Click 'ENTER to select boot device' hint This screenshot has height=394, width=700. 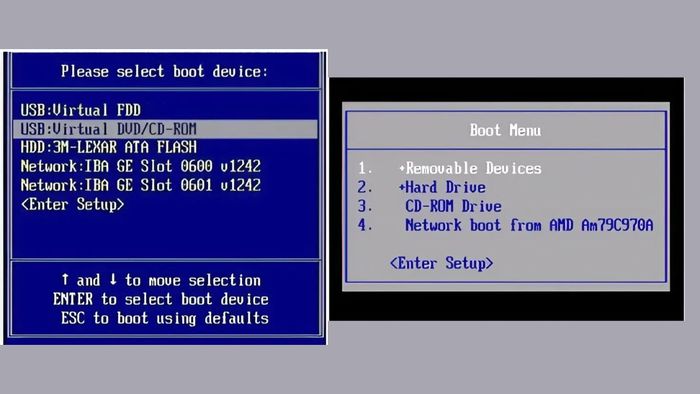[161, 299]
